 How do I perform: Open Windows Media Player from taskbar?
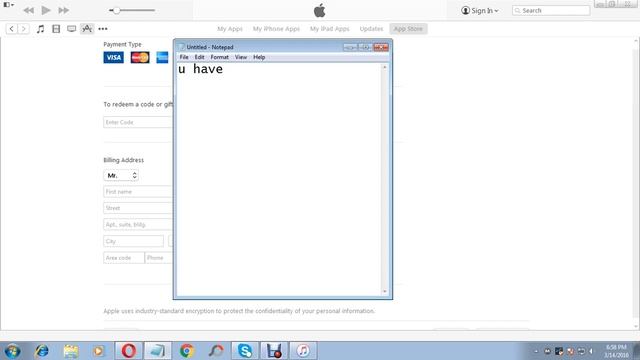pyautogui.click(x=98, y=351)
